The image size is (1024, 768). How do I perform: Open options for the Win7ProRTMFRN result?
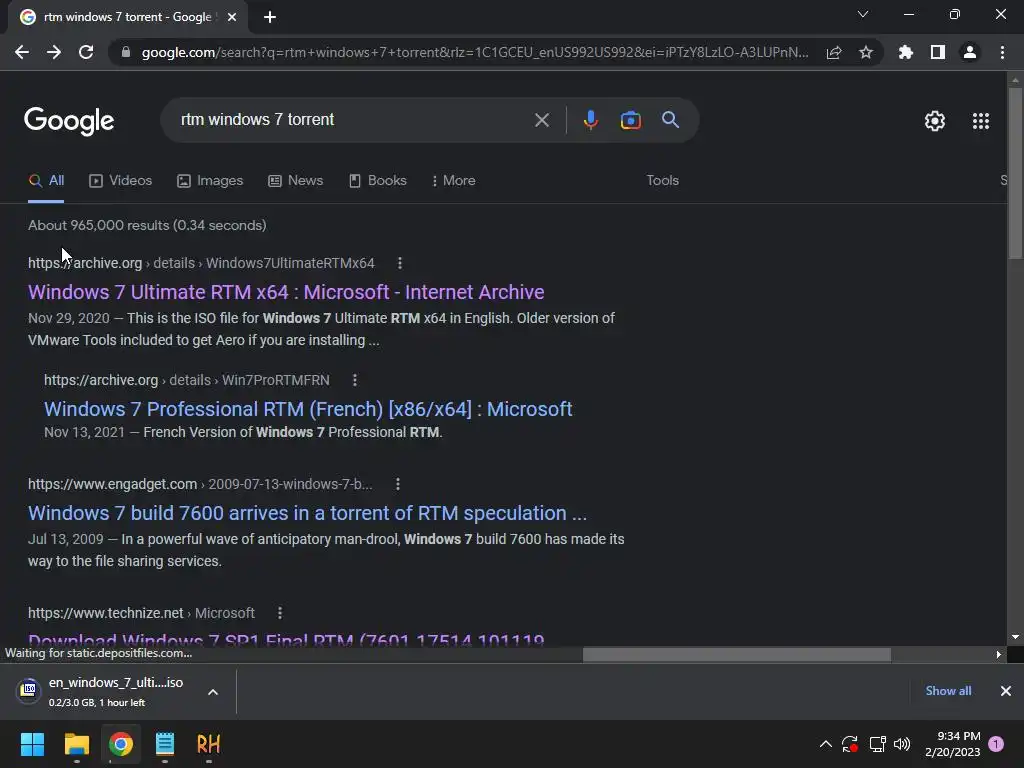point(355,380)
